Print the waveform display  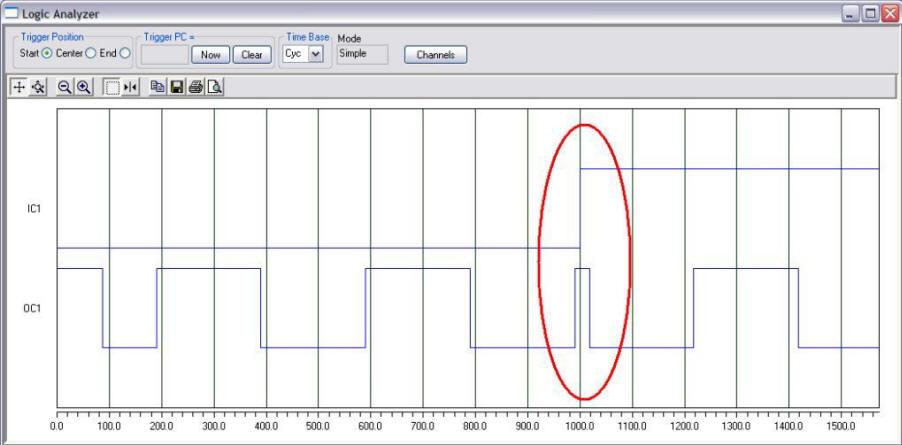[195, 87]
